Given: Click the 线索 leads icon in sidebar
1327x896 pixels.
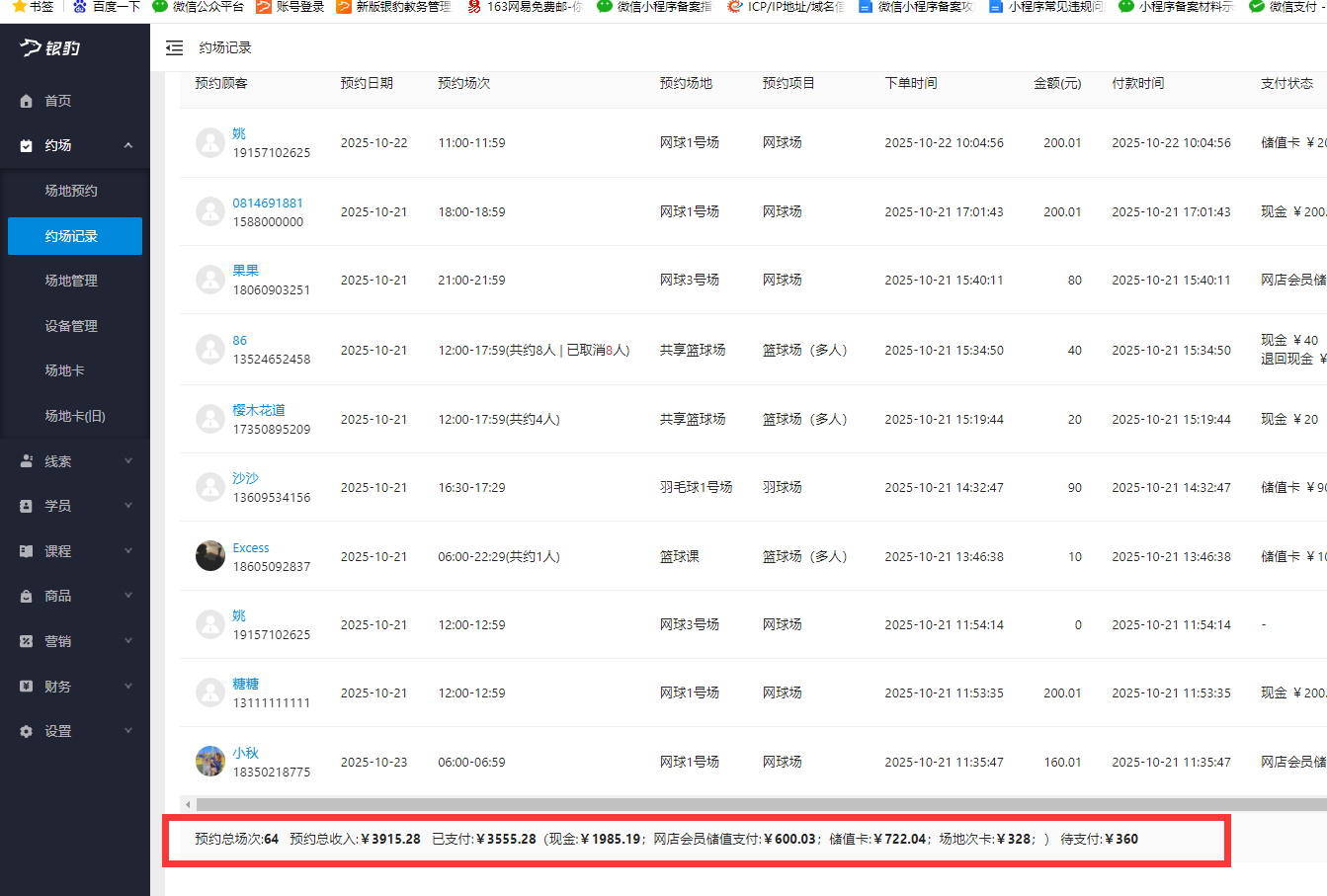Looking at the screenshot, I should coord(27,461).
